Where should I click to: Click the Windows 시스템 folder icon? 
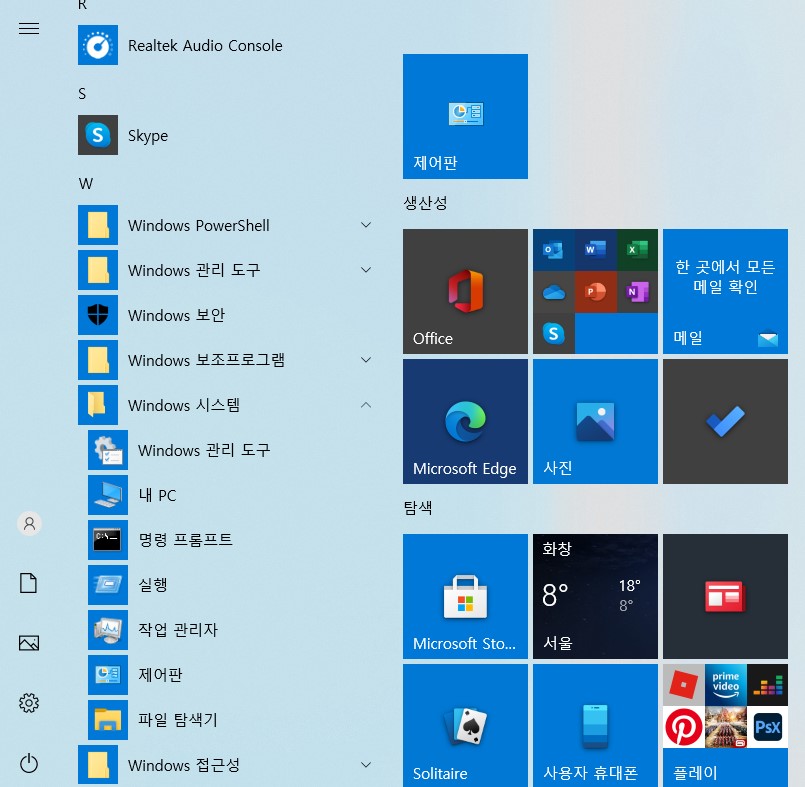point(98,405)
